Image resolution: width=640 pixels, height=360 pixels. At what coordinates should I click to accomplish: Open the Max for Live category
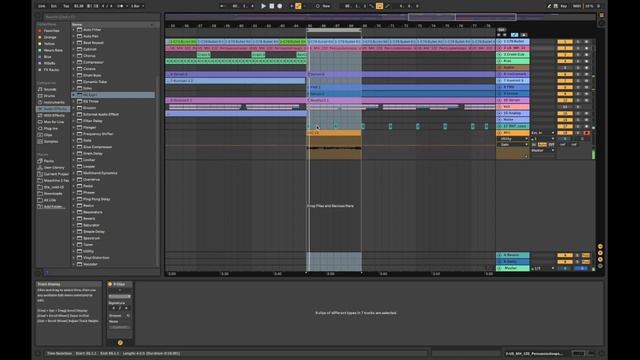[x=54, y=122]
